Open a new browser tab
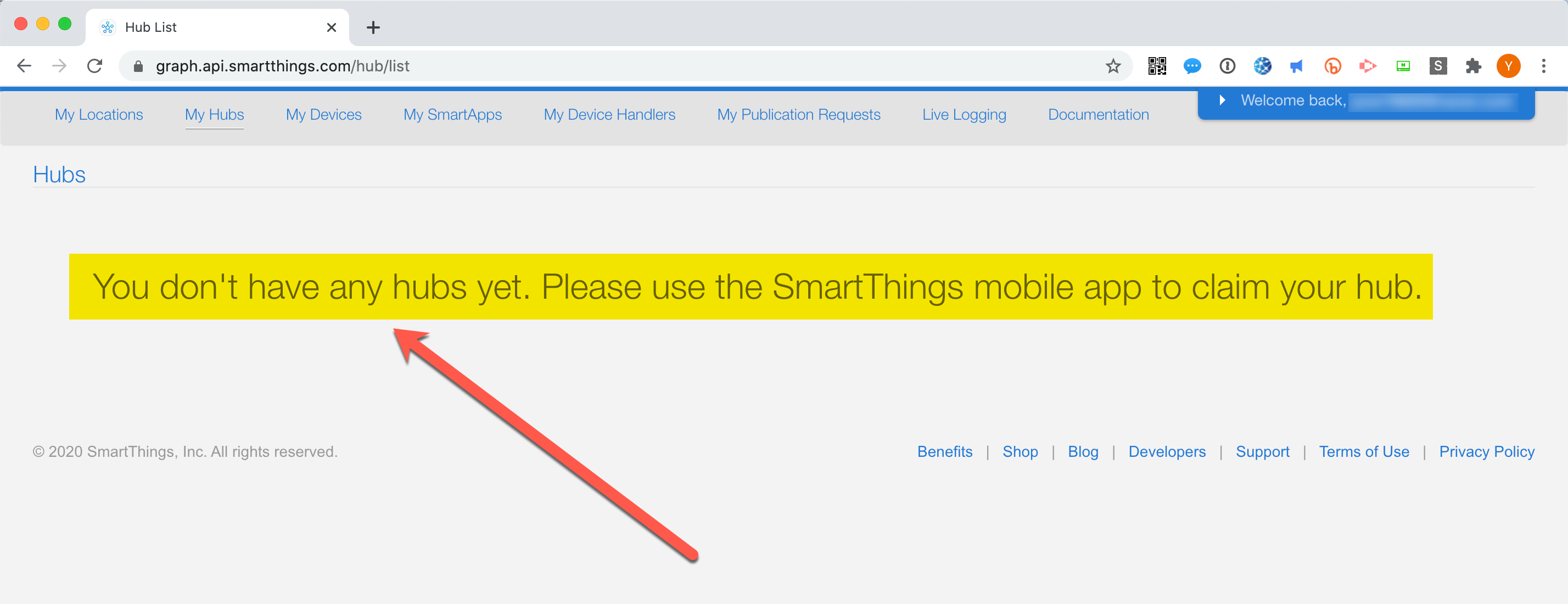 click(373, 27)
